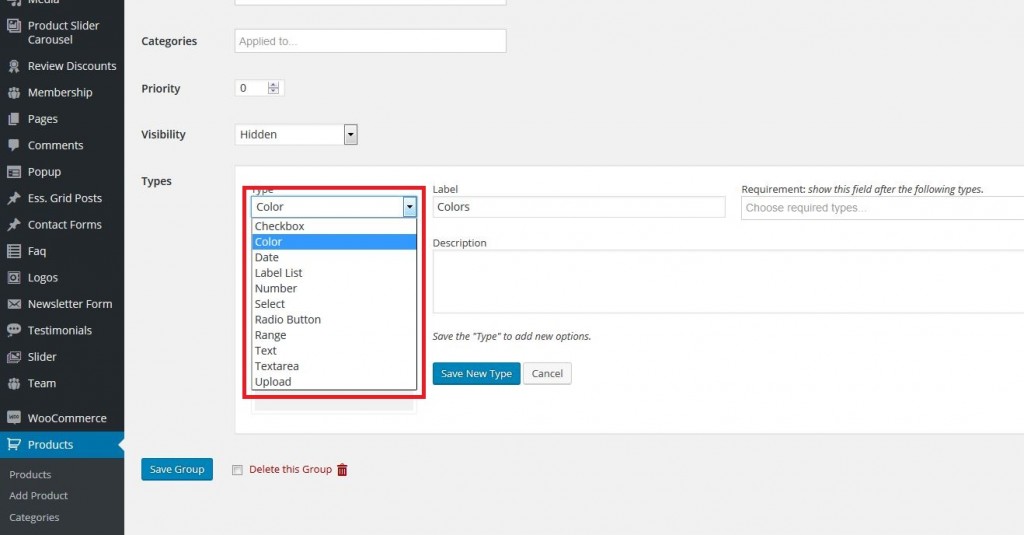Viewport: 1024px width, 535px height.
Task: Open the Visibility dropdown showing Hidden
Action: pyautogui.click(x=296, y=135)
